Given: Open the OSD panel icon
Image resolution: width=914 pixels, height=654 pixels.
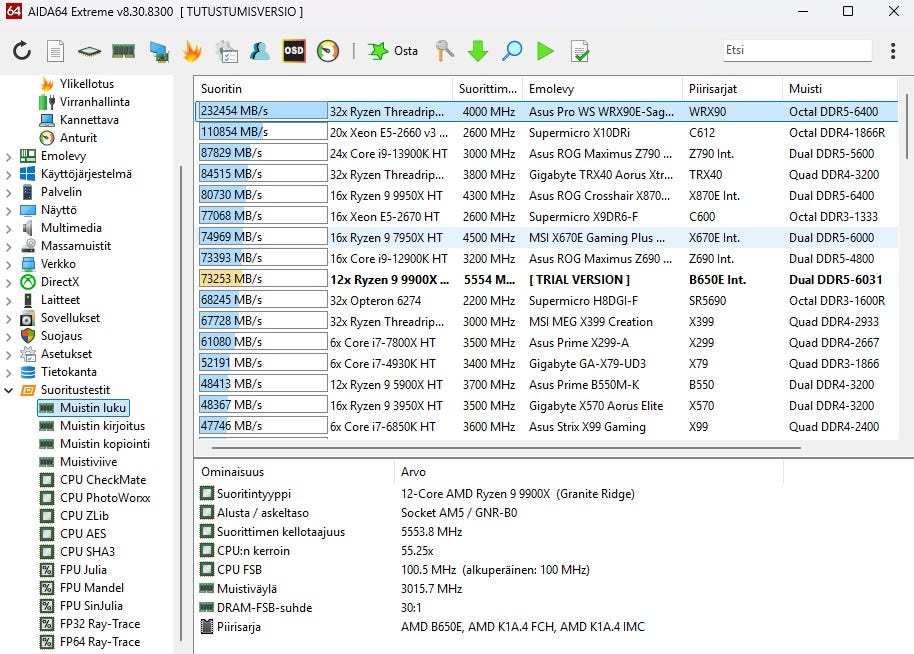Looking at the screenshot, I should [294, 51].
